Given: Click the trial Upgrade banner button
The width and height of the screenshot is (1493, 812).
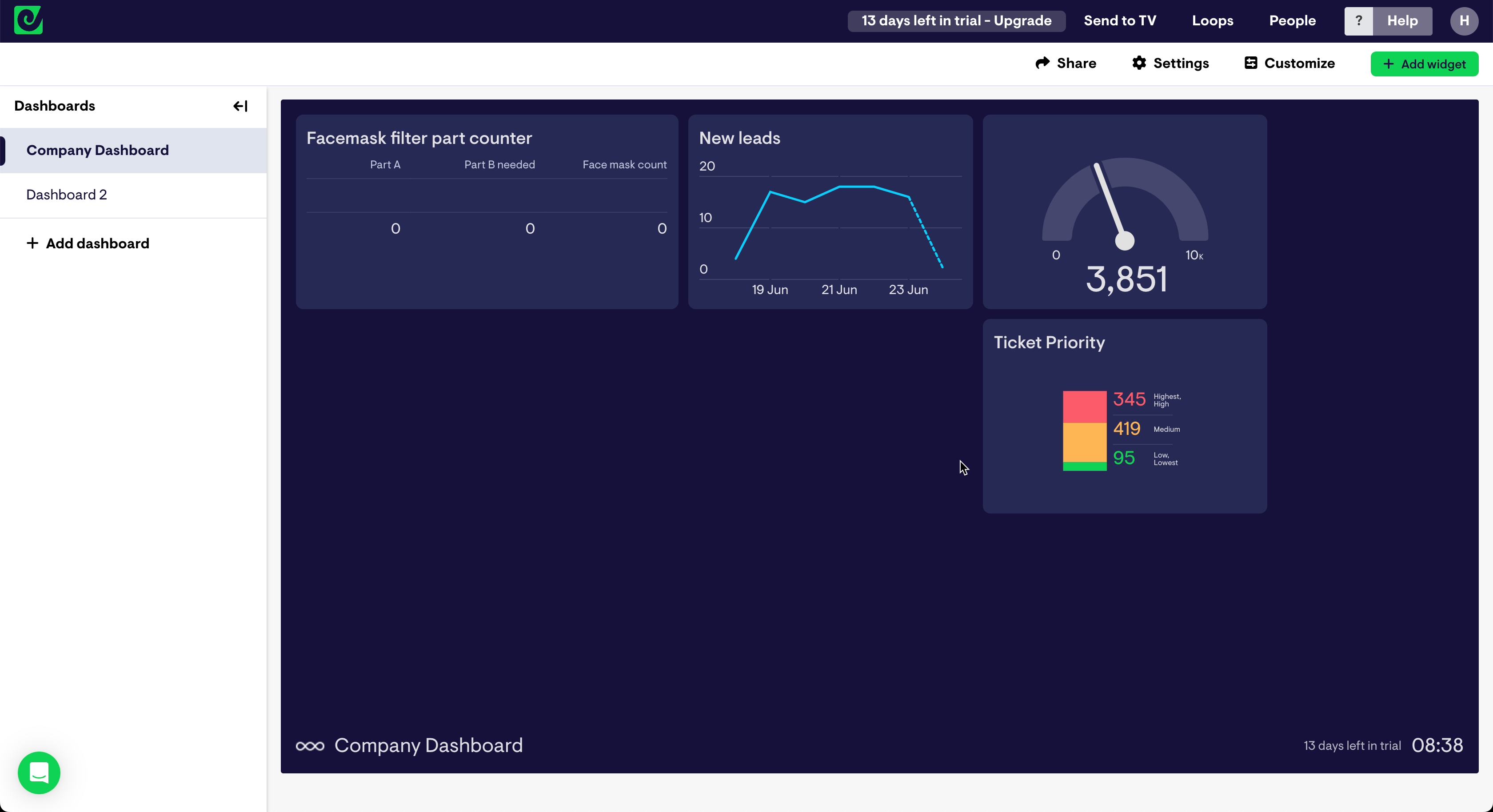Looking at the screenshot, I should point(956,21).
